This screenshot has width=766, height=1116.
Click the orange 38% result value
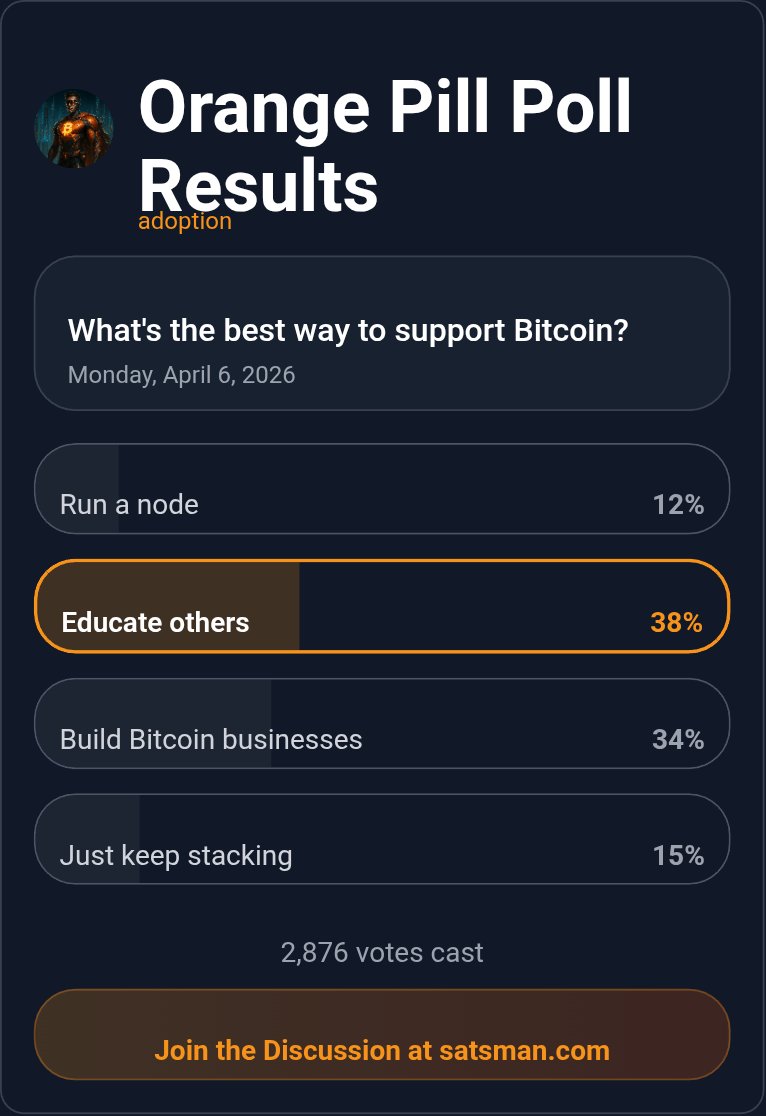[676, 622]
